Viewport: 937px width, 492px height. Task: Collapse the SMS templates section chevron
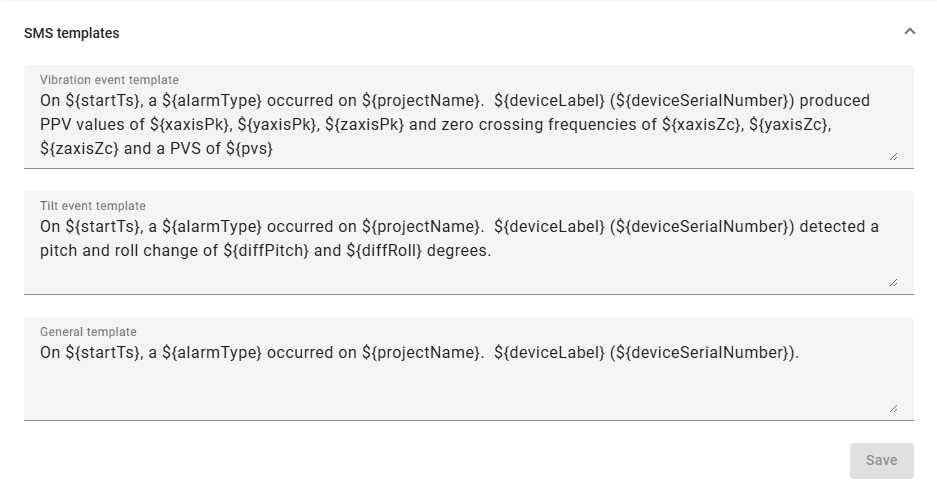click(909, 32)
